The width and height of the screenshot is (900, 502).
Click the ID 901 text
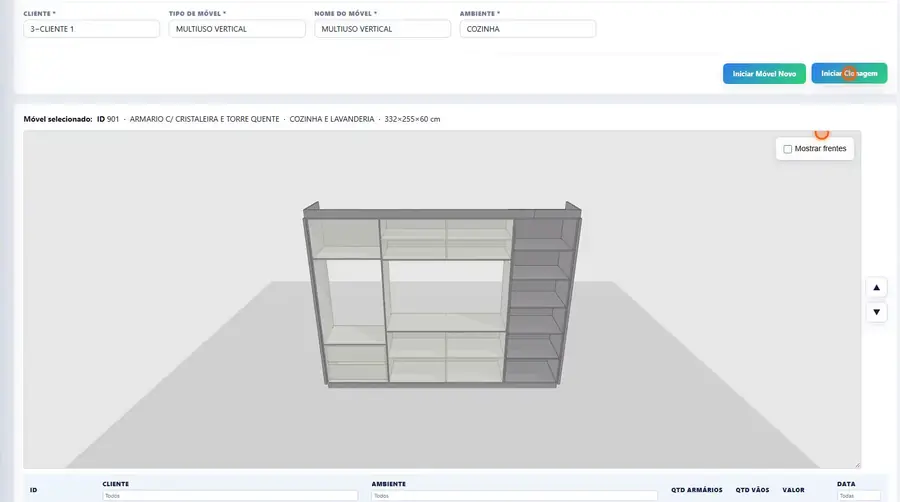click(108, 119)
